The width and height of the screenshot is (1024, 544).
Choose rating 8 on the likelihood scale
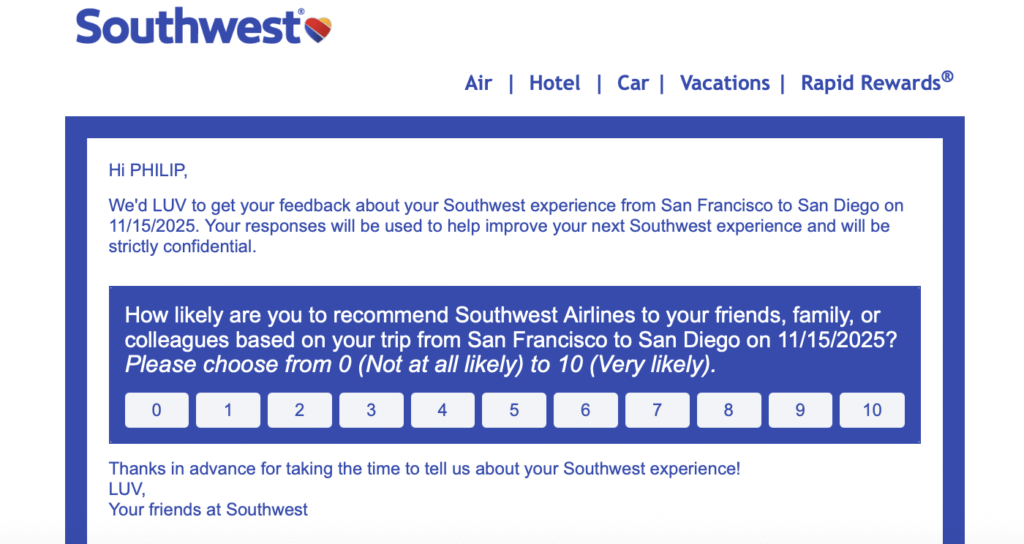[729, 410]
